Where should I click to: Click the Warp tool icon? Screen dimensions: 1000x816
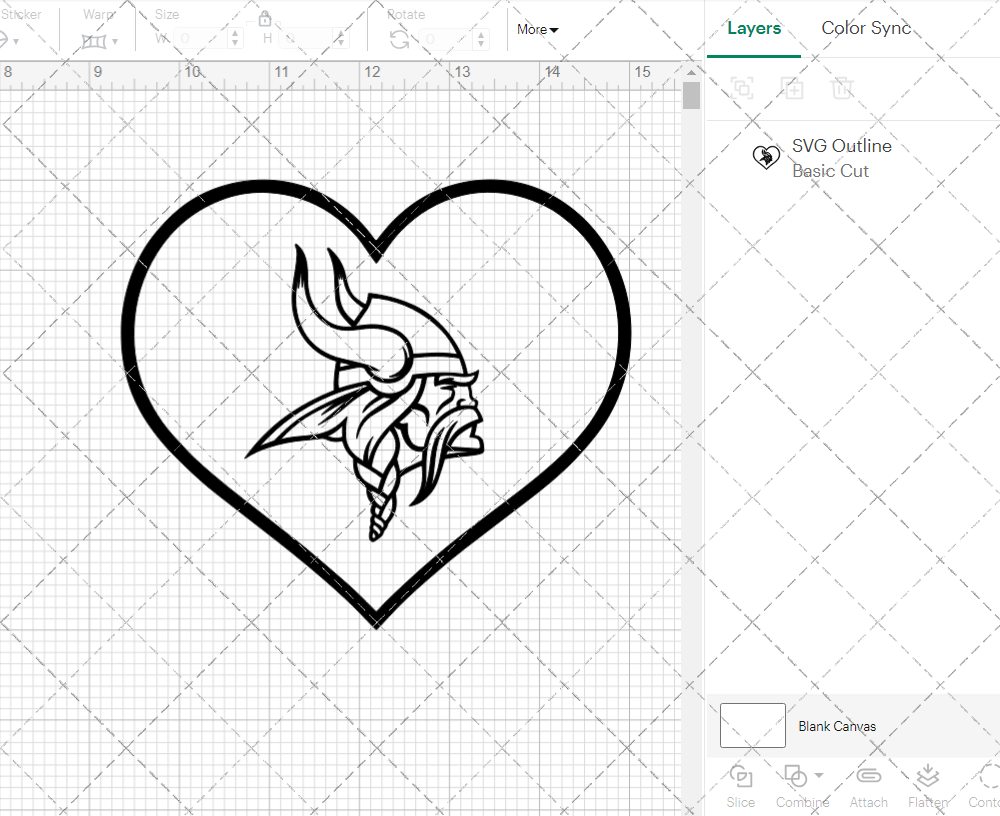[94, 41]
